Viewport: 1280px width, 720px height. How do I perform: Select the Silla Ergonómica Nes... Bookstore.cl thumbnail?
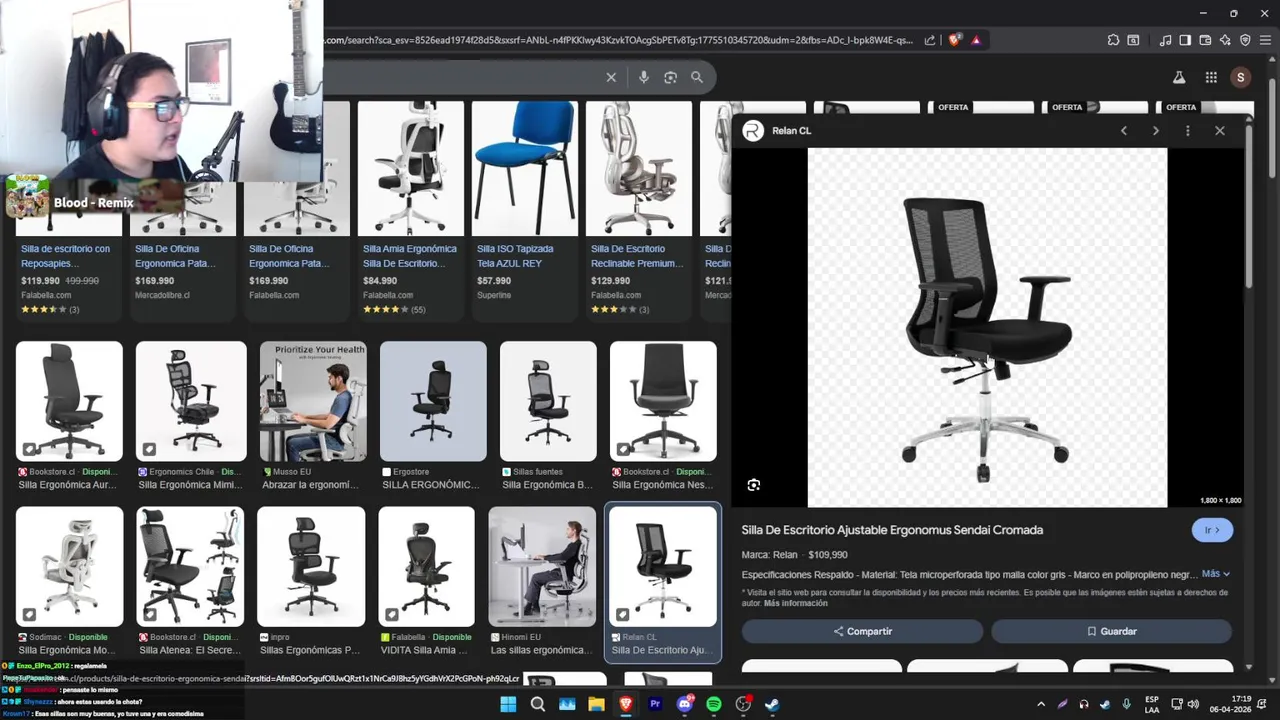[x=663, y=401]
